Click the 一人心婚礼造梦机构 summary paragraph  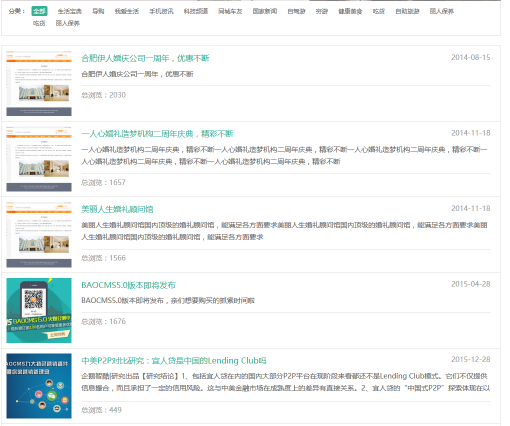(x=284, y=155)
